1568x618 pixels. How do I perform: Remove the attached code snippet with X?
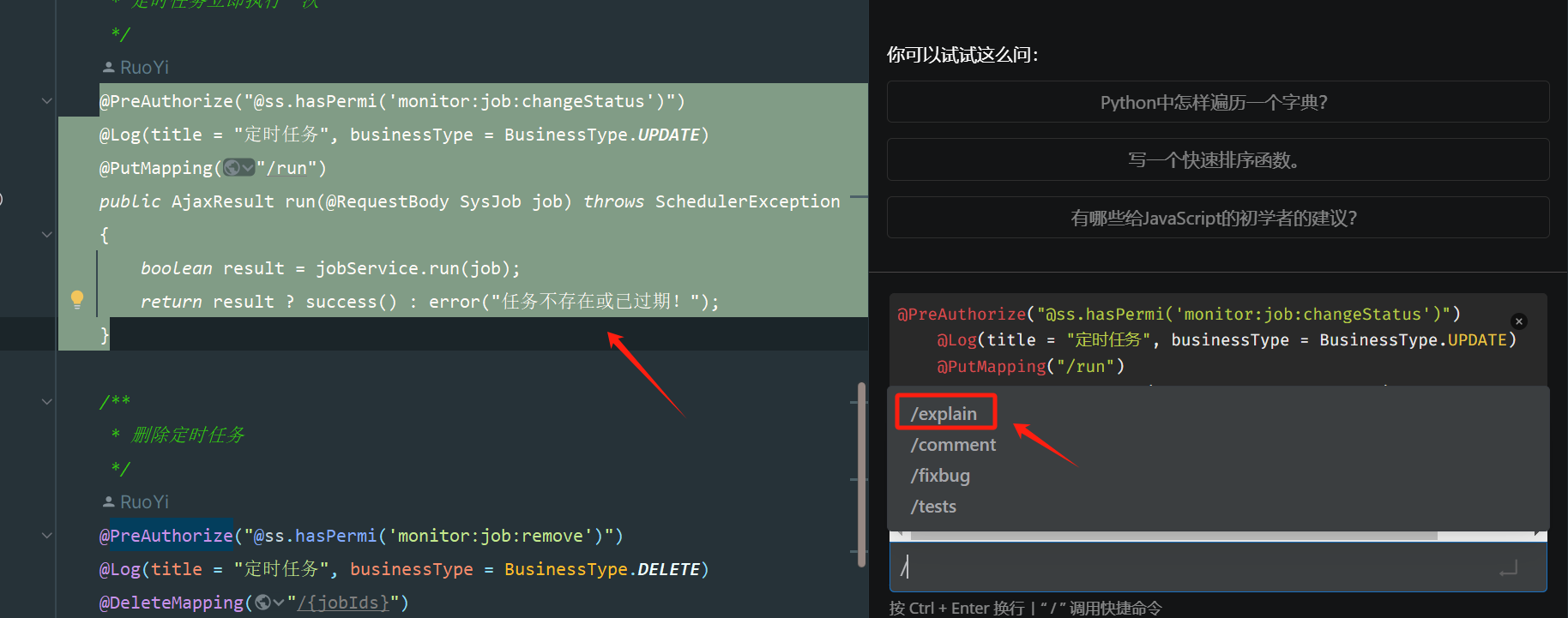pyautogui.click(x=1519, y=321)
